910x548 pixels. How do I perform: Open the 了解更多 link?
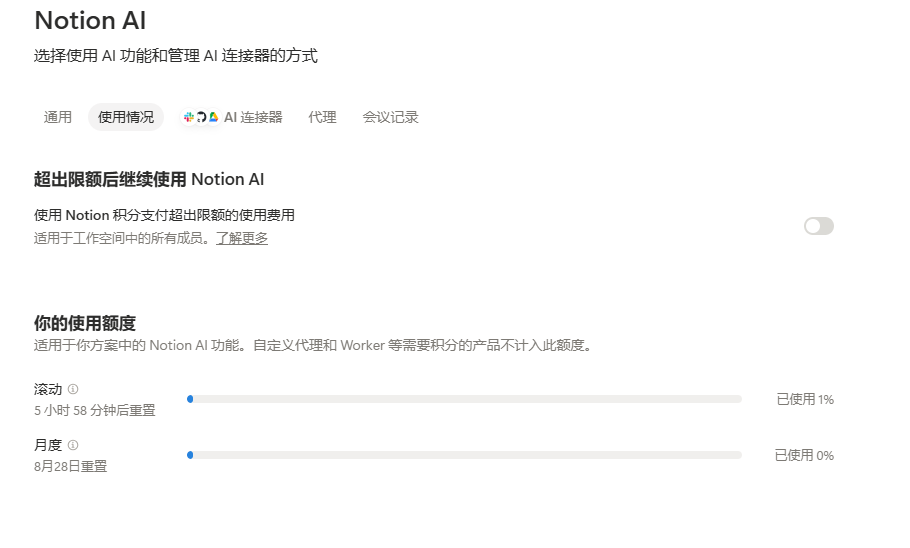click(242, 239)
